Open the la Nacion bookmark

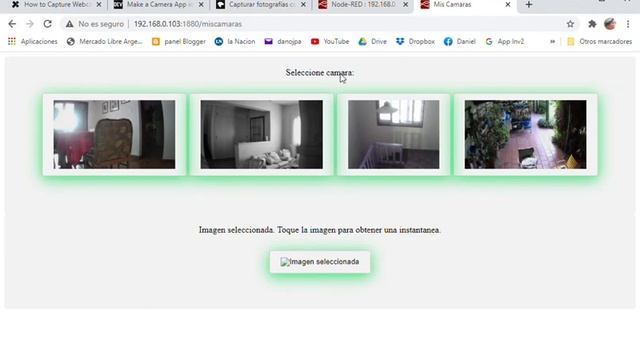235,42
